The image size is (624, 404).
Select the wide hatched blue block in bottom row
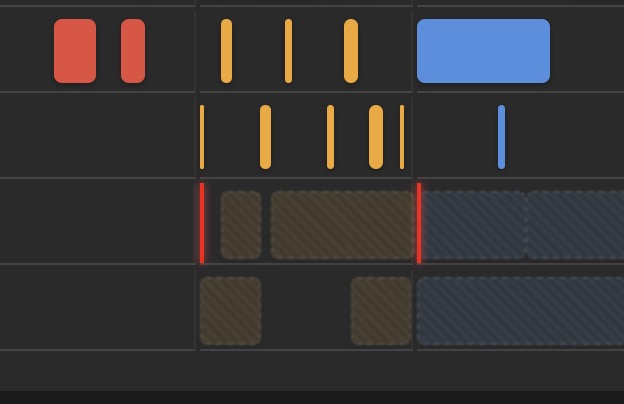pos(520,311)
